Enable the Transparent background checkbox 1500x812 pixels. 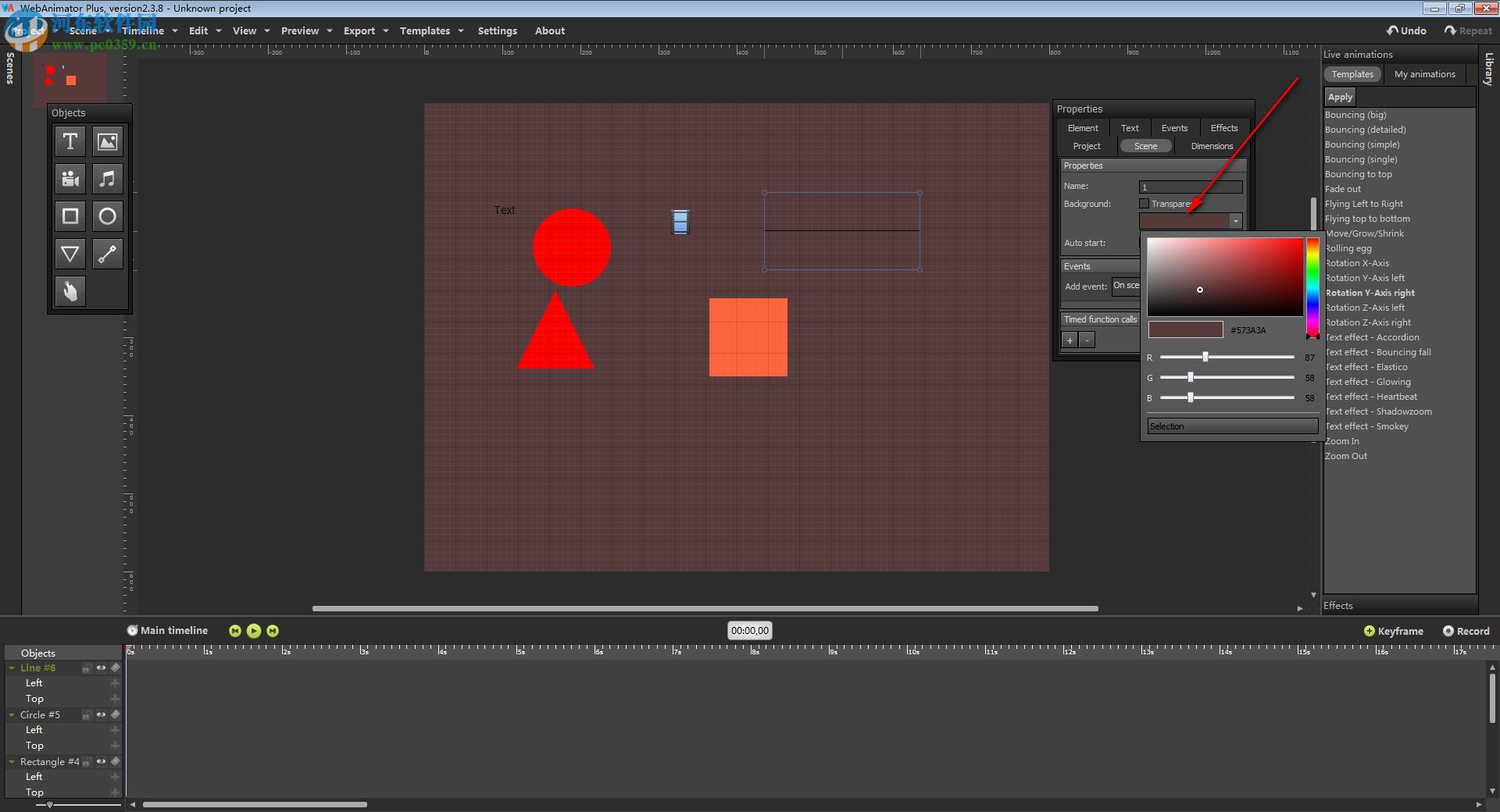[x=1145, y=203]
